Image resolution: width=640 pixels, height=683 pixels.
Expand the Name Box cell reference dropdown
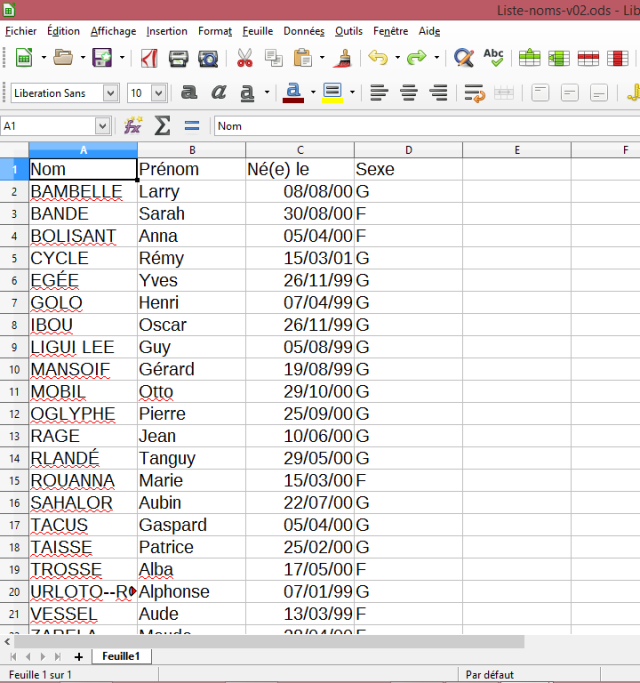102,126
